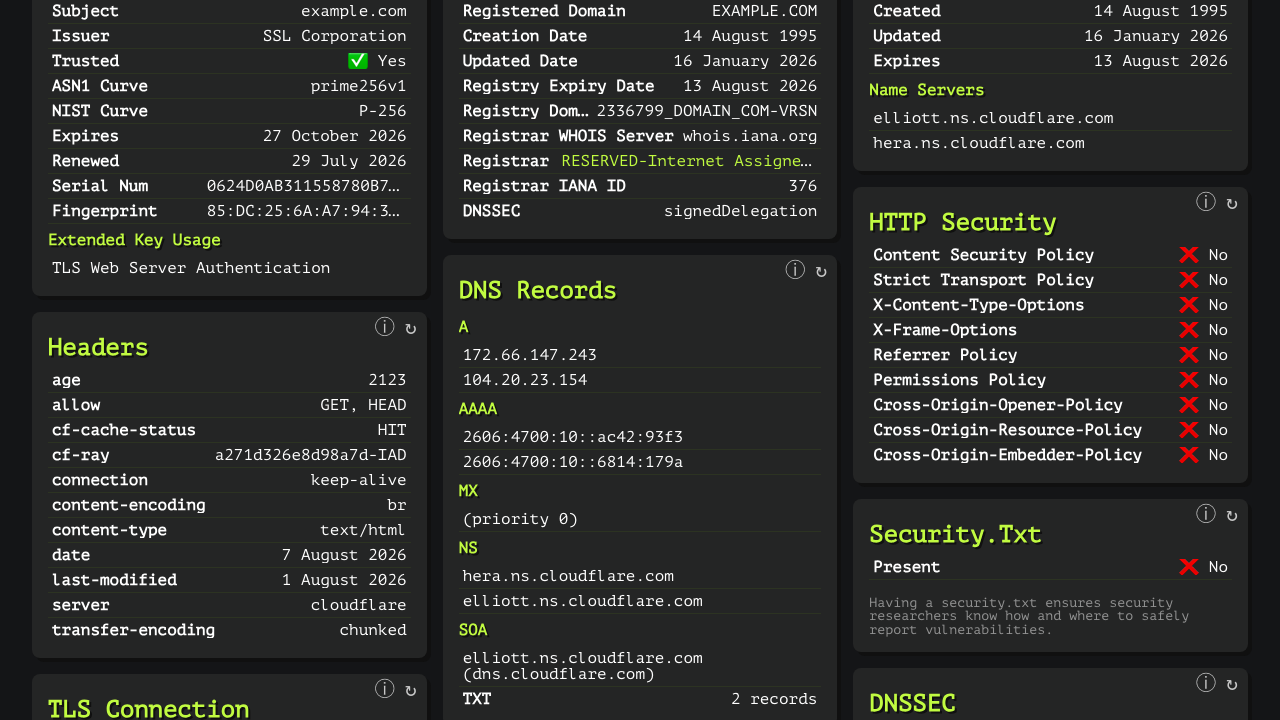The width and height of the screenshot is (1280, 720).
Task: Click the ASN1 Curve prime256v1 value
Action: [359, 86]
